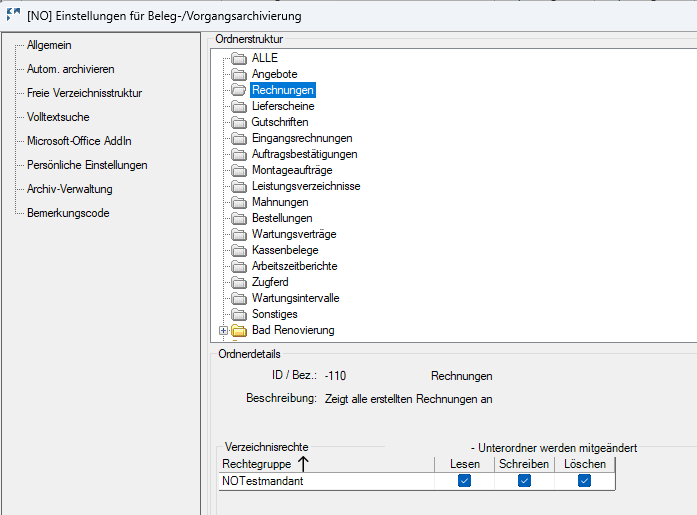Click the Kassenbelege folder icon
This screenshot has height=515, width=697.
239,250
